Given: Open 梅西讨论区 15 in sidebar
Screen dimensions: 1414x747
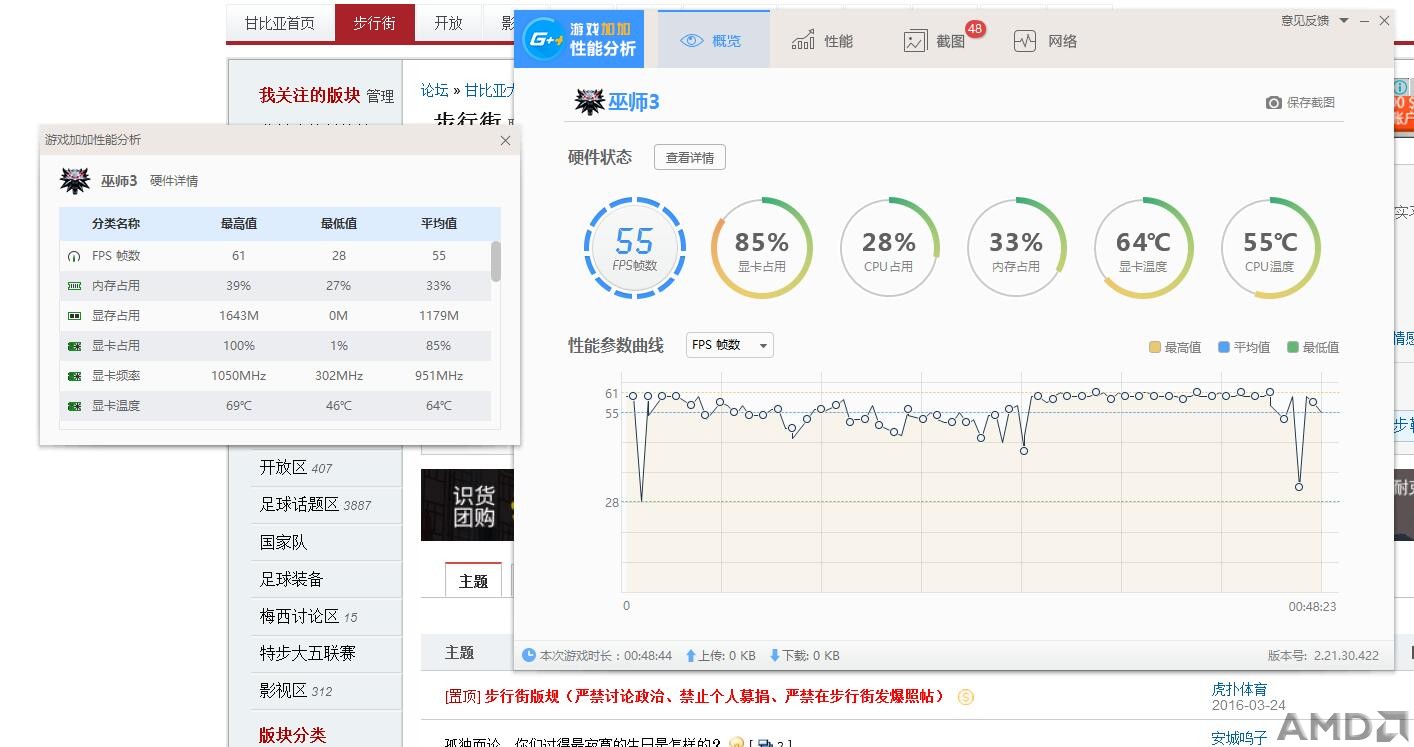Looking at the screenshot, I should click(x=308, y=616).
